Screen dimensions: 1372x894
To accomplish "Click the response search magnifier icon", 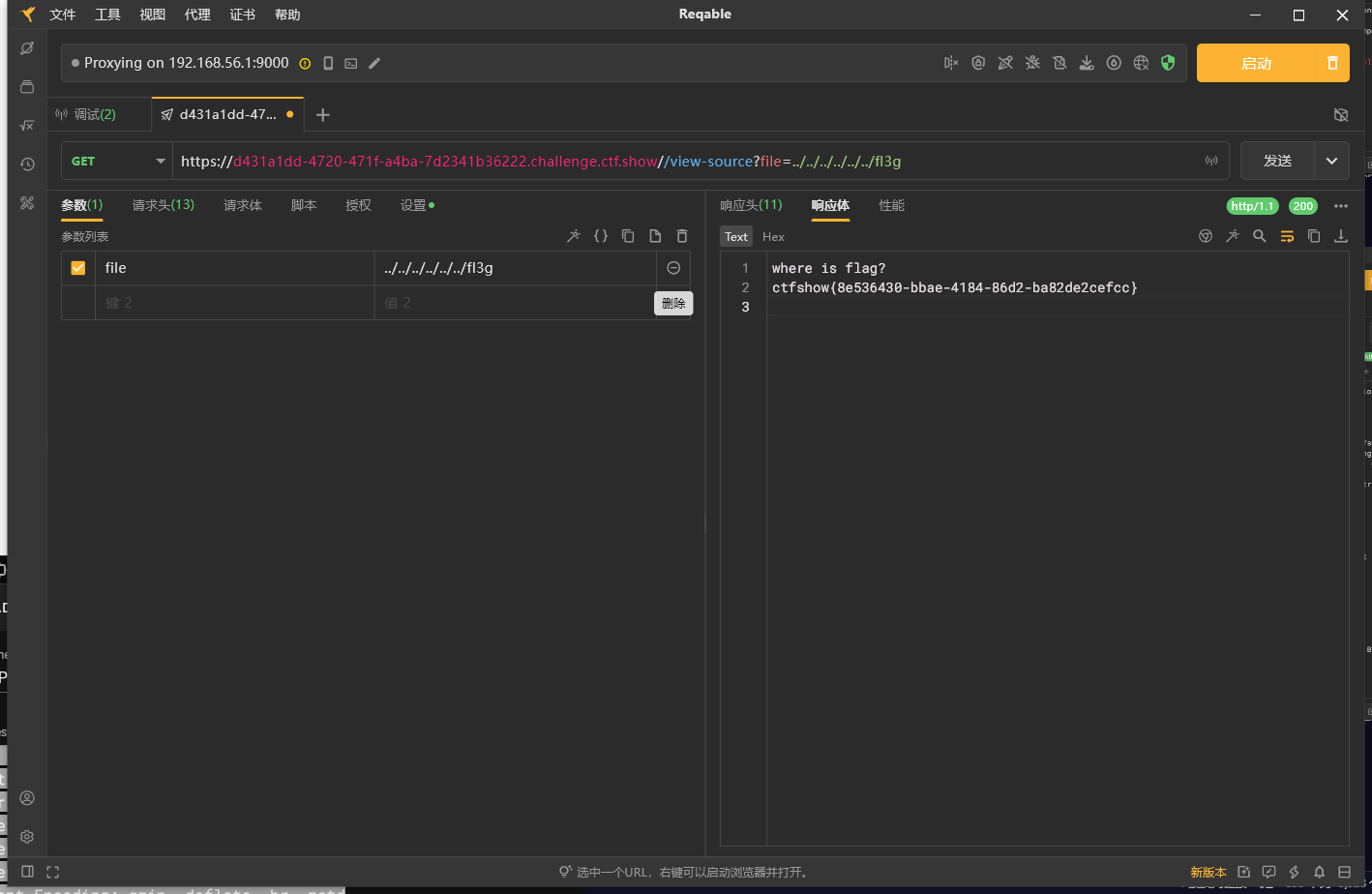I will pyautogui.click(x=1260, y=236).
